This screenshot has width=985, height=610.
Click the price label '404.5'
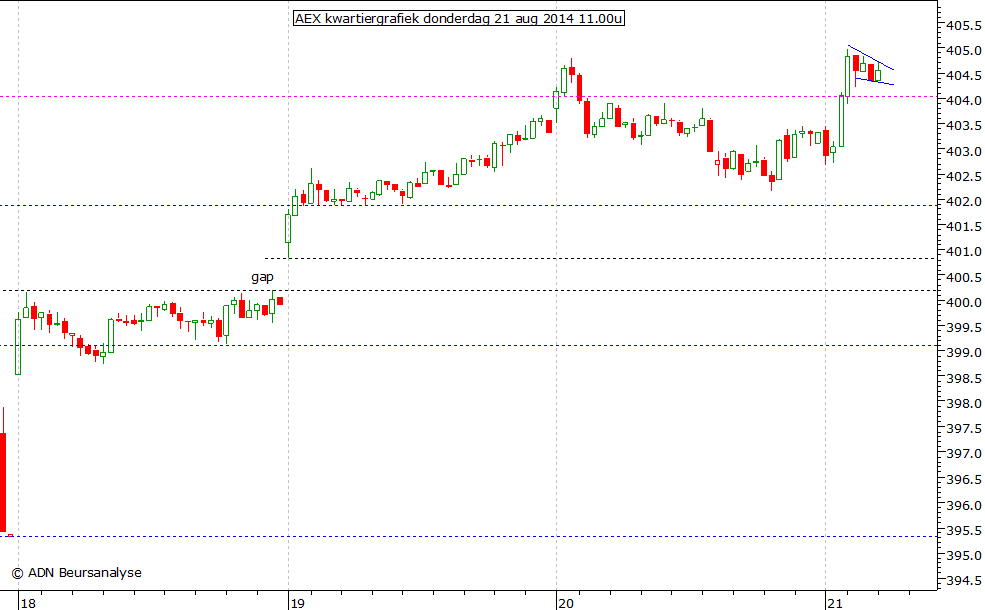click(964, 75)
